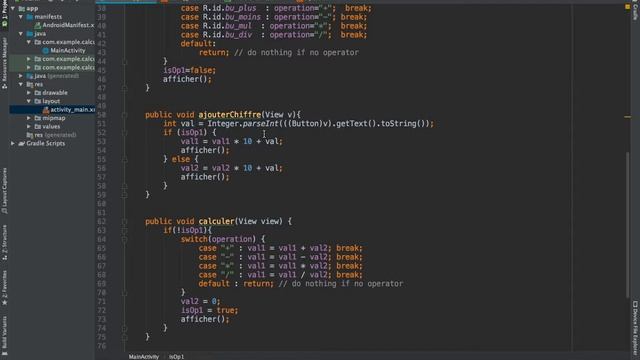
Task: Fold the if block at line 52
Action: point(124,133)
